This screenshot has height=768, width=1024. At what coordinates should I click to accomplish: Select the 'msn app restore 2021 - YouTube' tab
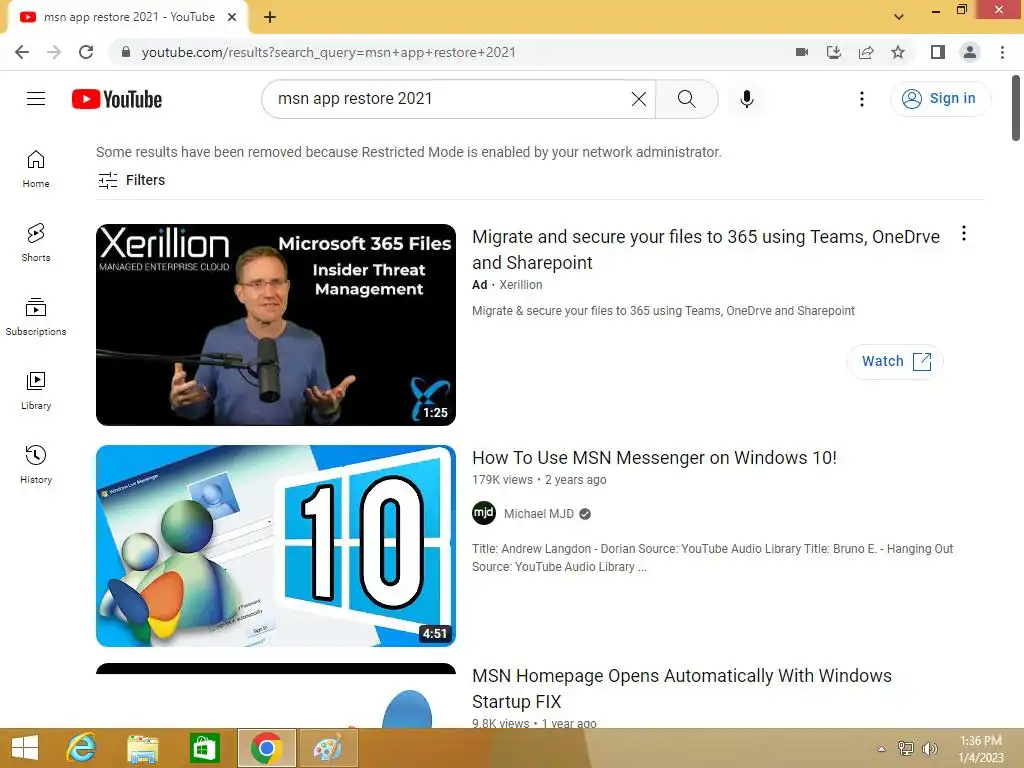tap(129, 17)
